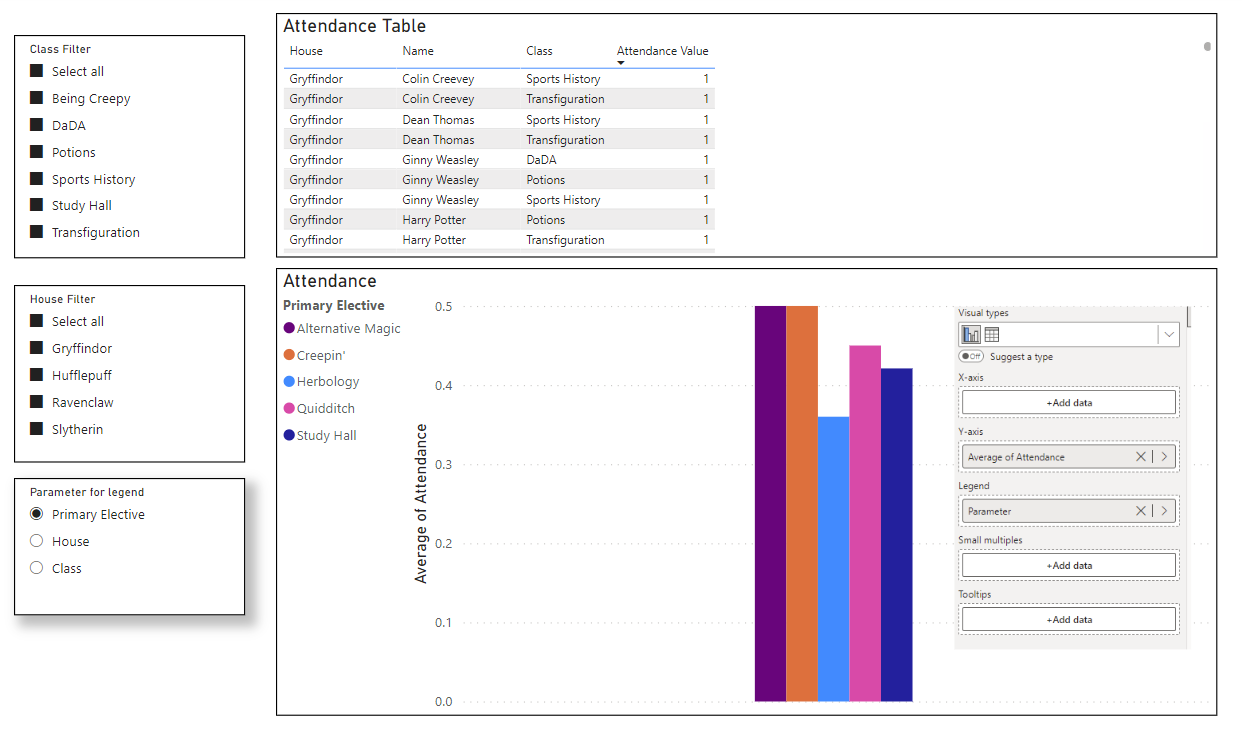Image resolution: width=1242 pixels, height=740 pixels.
Task: Sort table by House column header
Action: tap(306, 51)
